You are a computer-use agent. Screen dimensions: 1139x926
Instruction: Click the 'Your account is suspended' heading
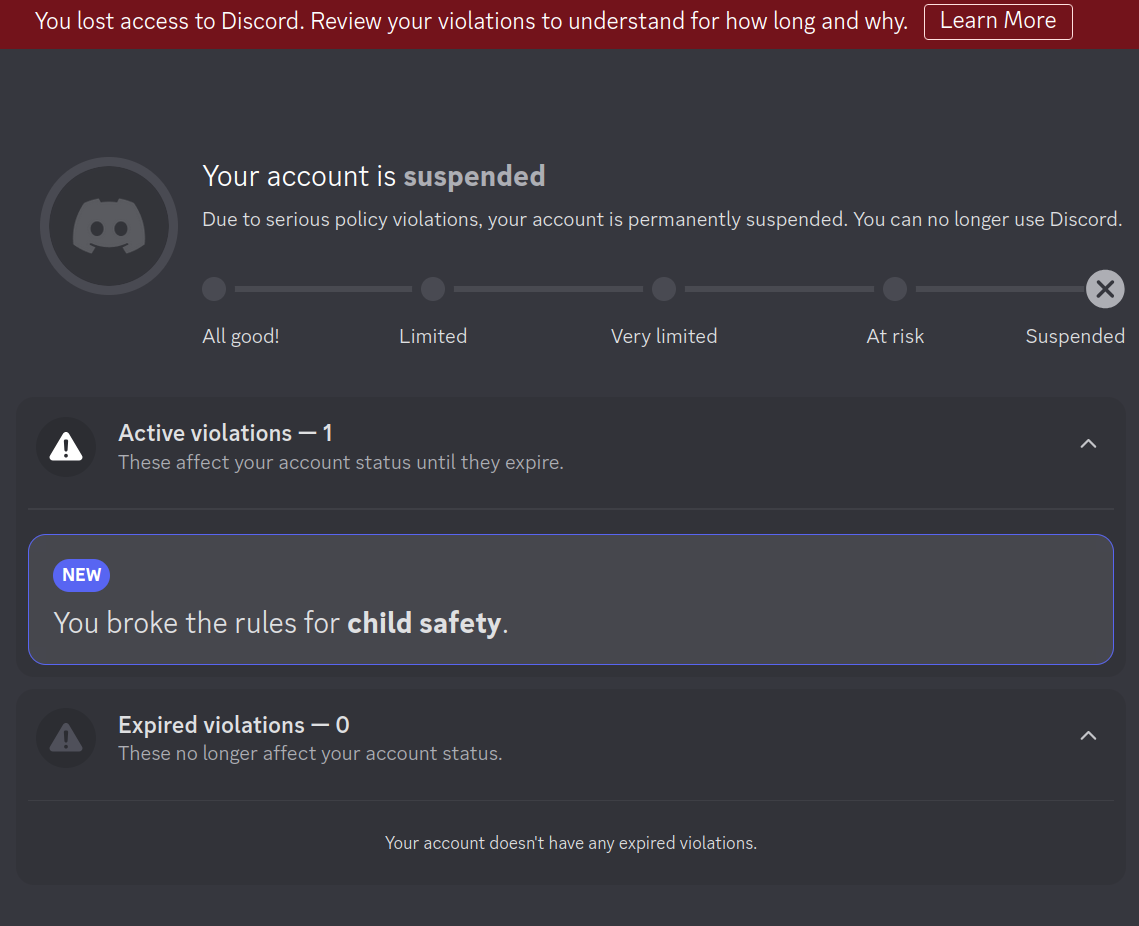coord(373,176)
